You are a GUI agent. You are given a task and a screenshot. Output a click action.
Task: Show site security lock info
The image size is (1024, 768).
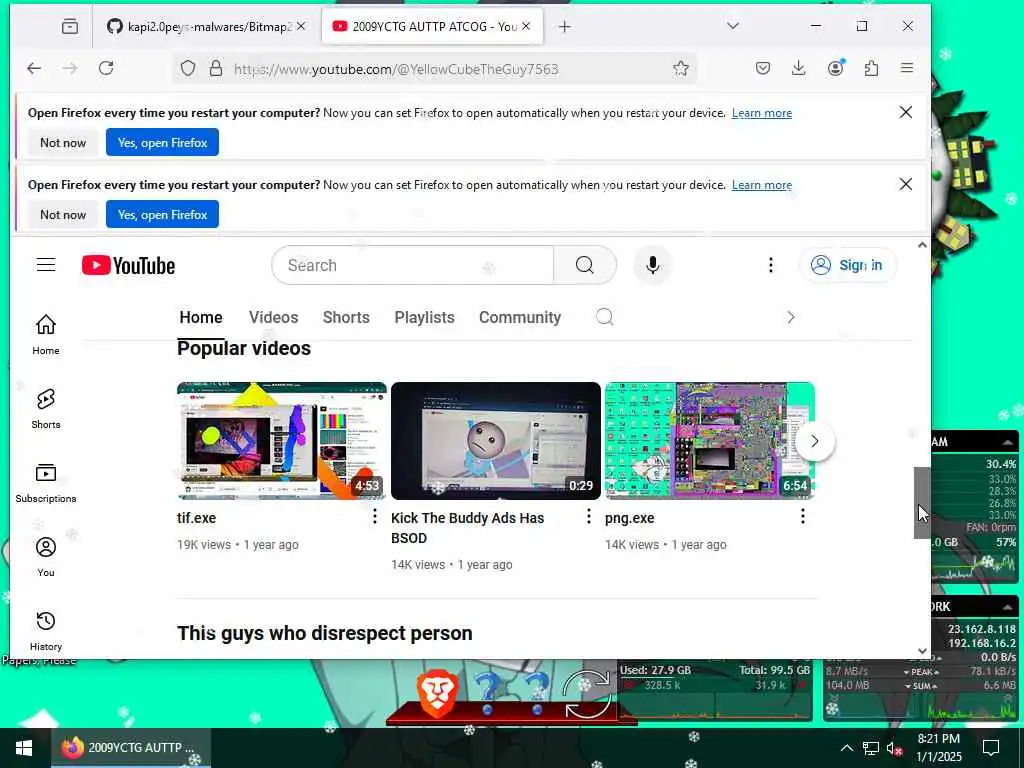(216, 69)
